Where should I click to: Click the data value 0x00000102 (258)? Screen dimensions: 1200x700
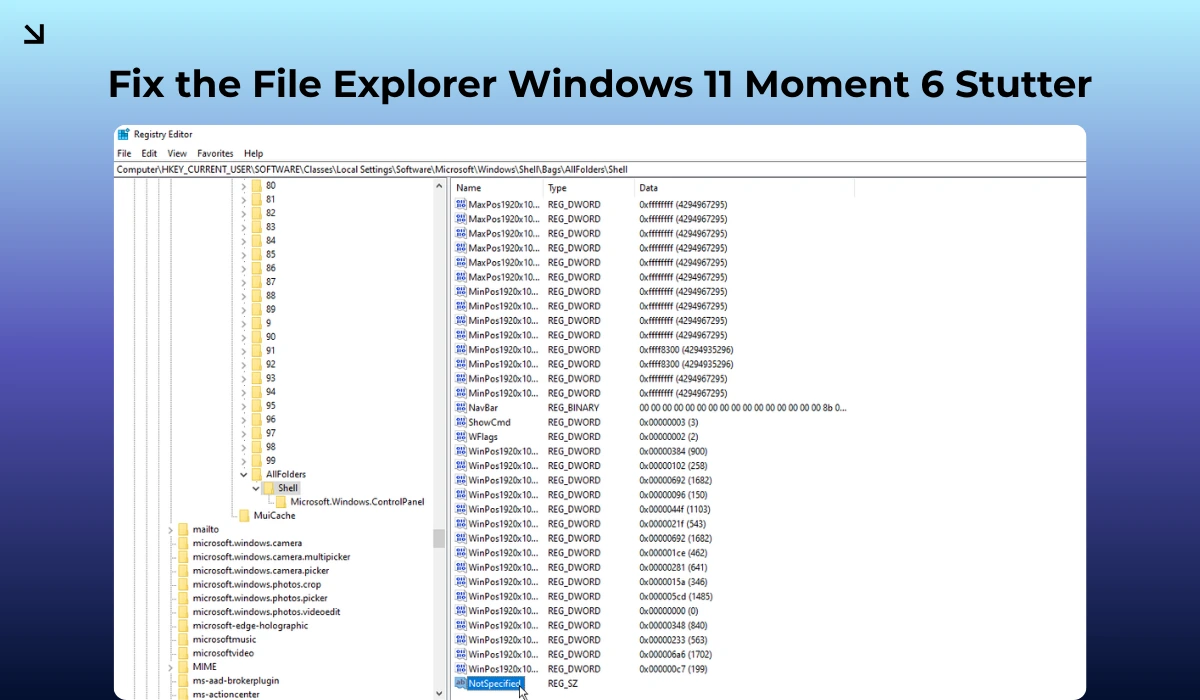click(x=673, y=465)
